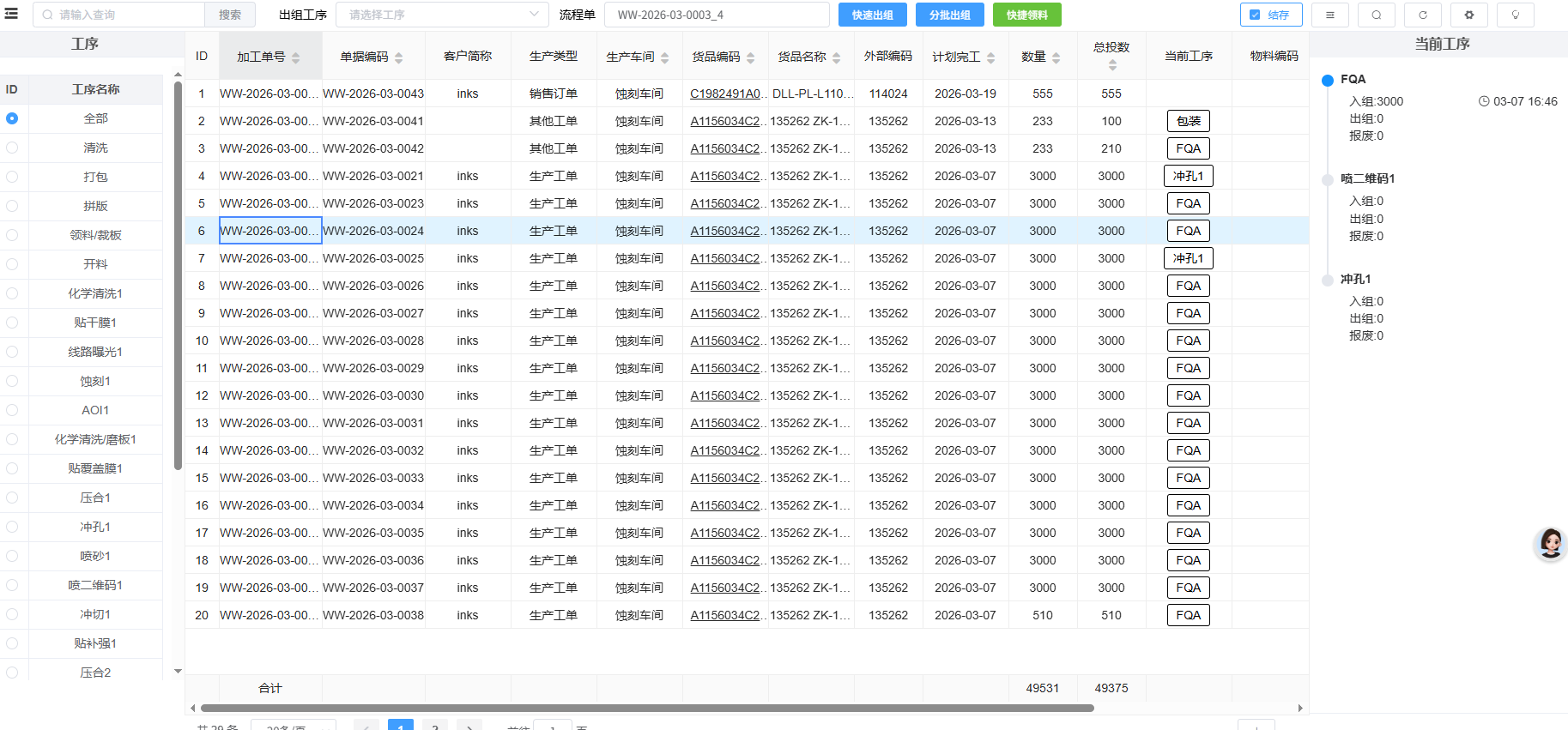Image resolution: width=1568 pixels, height=730 pixels.
Task: Click the refresh icon button
Action: pyautogui.click(x=1422, y=15)
